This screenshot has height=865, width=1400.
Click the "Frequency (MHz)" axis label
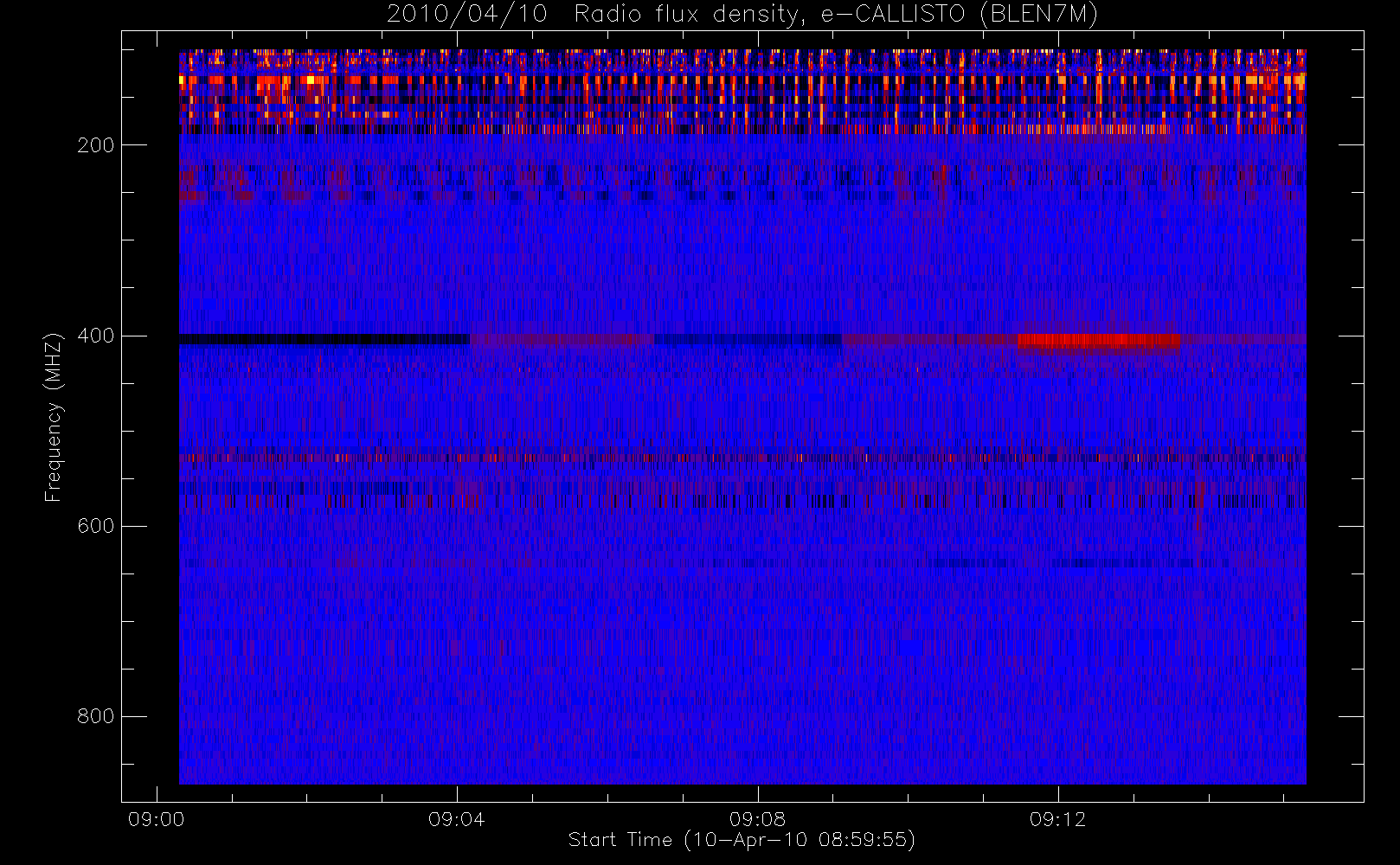[x=54, y=417]
